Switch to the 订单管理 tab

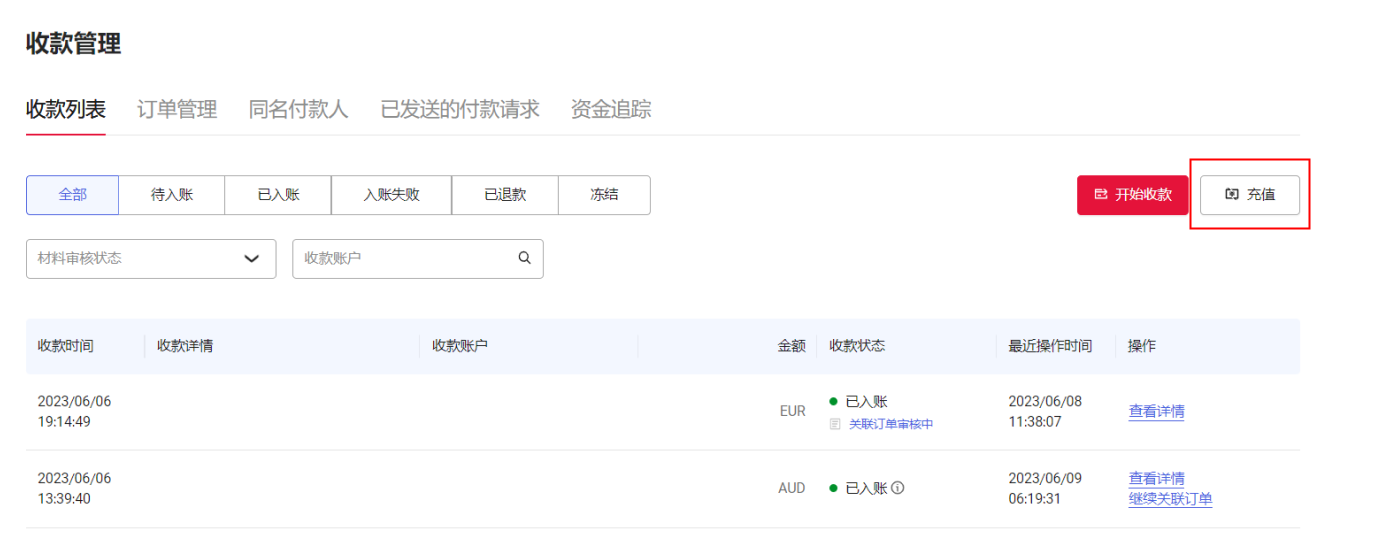pyautogui.click(x=177, y=110)
